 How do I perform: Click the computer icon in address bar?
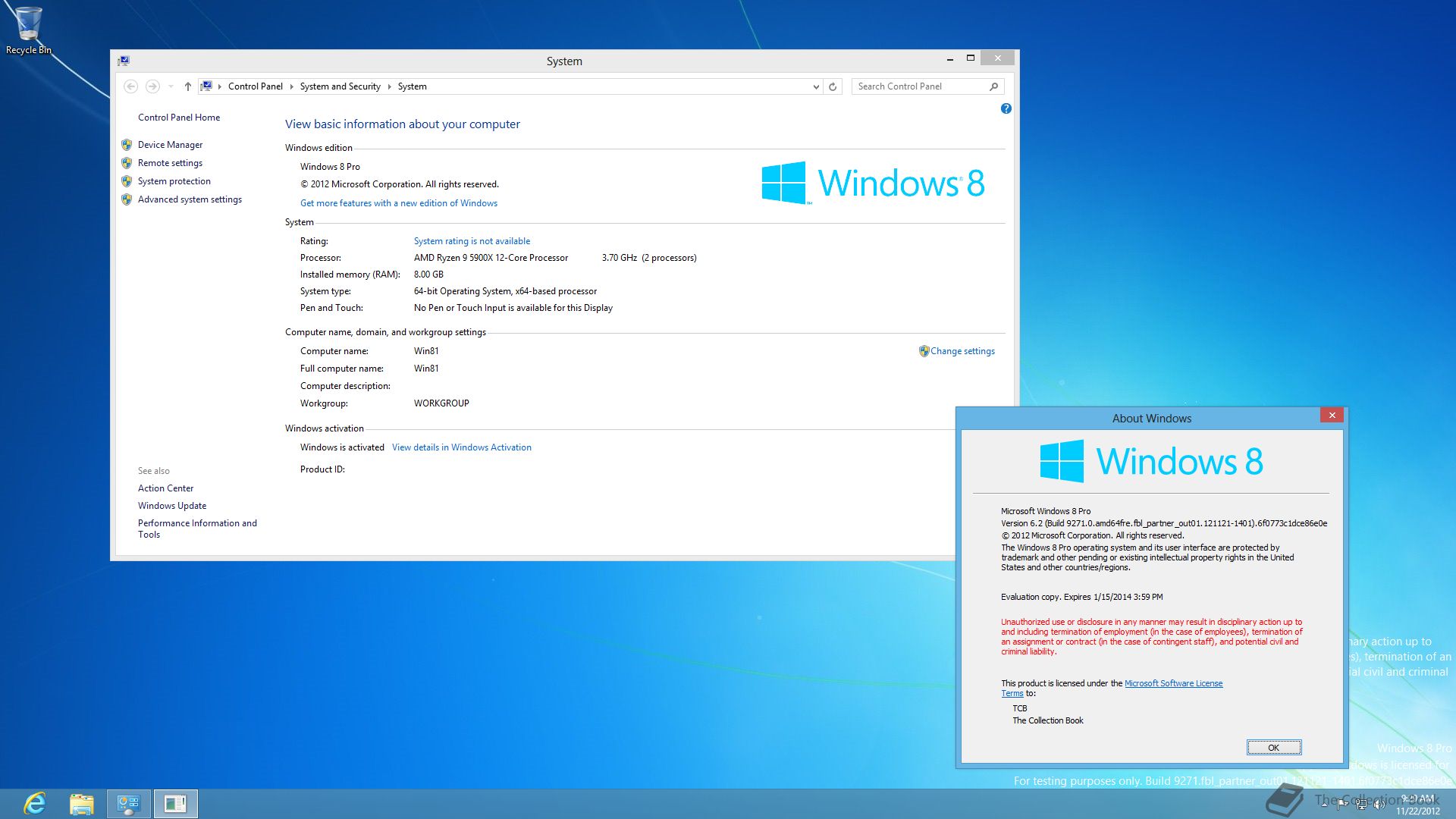pyautogui.click(x=207, y=86)
